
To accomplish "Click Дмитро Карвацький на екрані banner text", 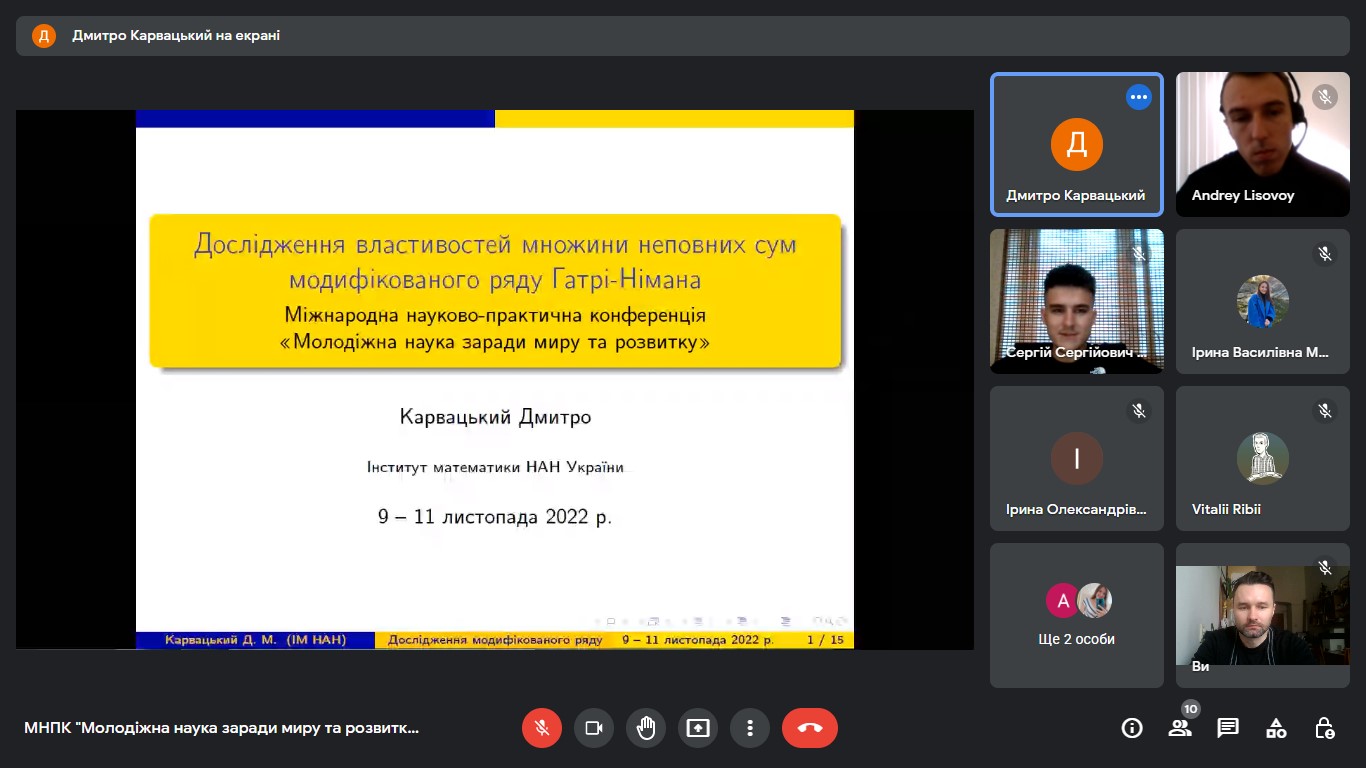I will (x=176, y=36).
